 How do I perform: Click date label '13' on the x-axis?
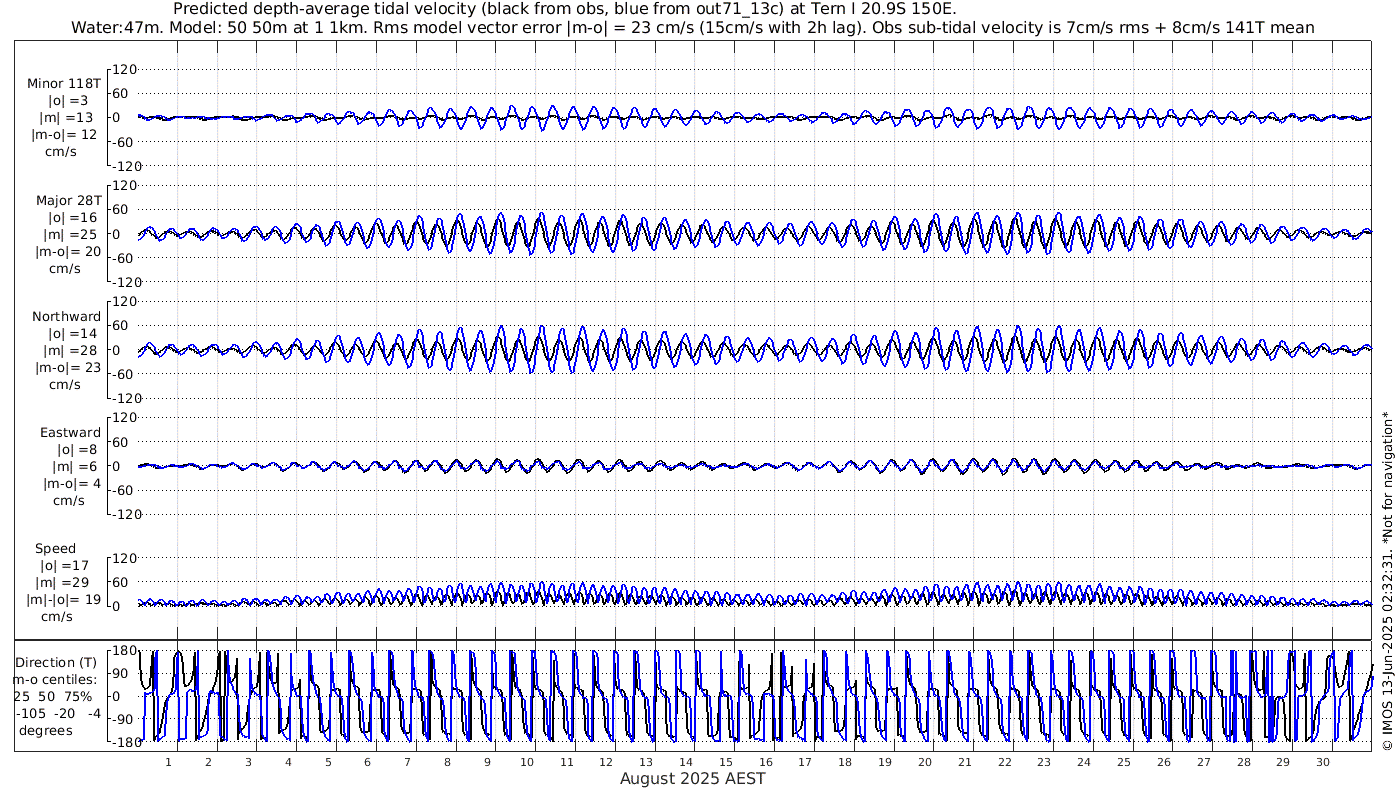647,762
